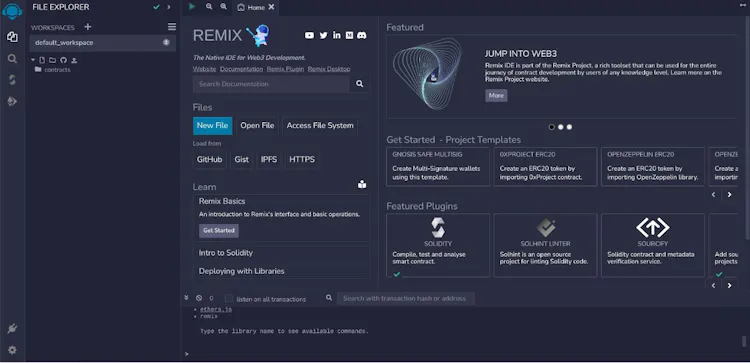The height and width of the screenshot is (363, 750).
Task: Click the Remix Basics Get Started button
Action: [x=219, y=231]
